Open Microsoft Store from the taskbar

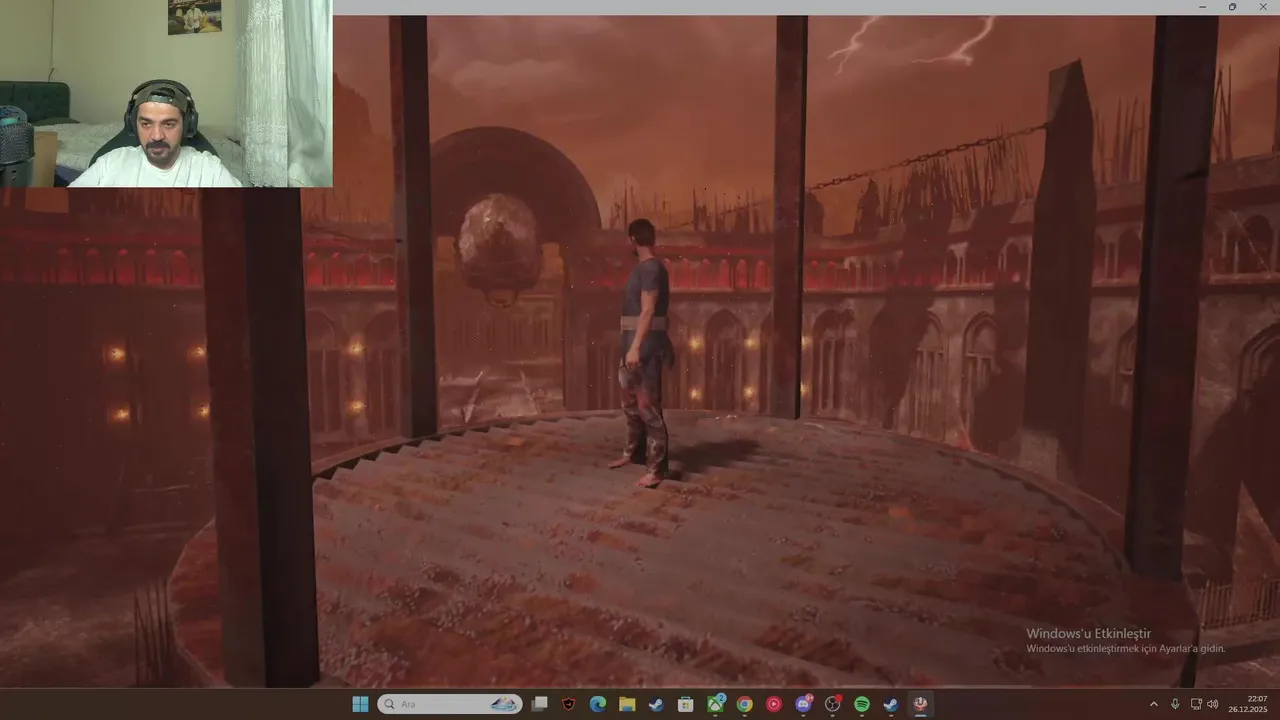pyautogui.click(x=686, y=704)
